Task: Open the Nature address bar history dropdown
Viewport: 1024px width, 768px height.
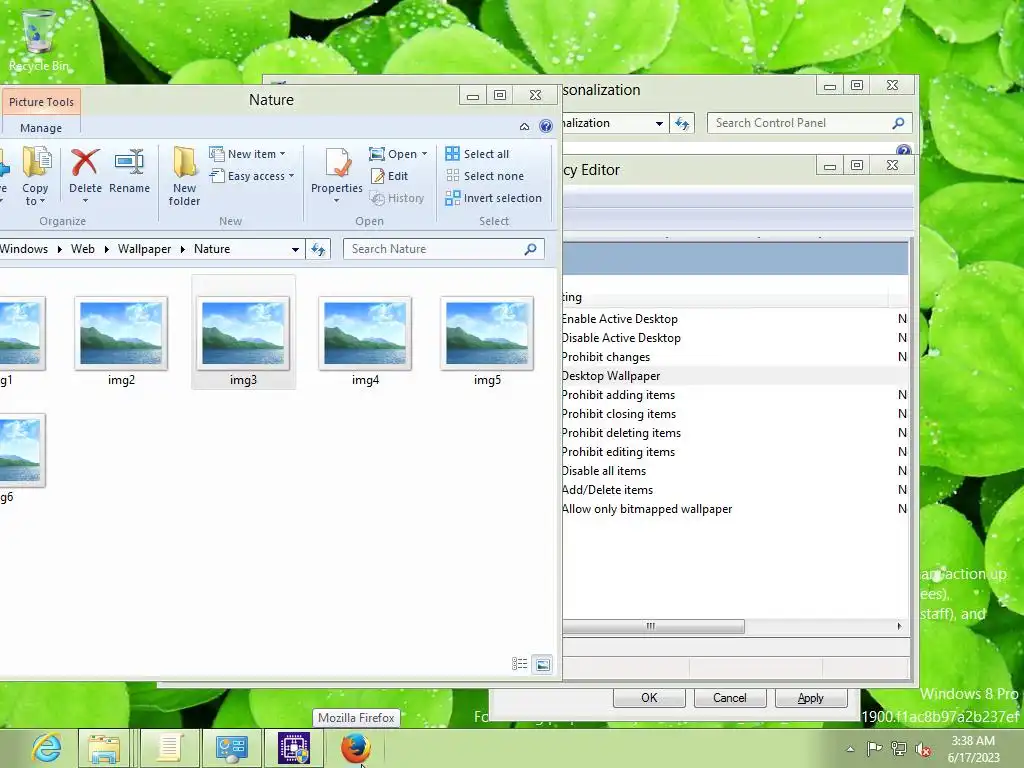Action: click(x=295, y=249)
